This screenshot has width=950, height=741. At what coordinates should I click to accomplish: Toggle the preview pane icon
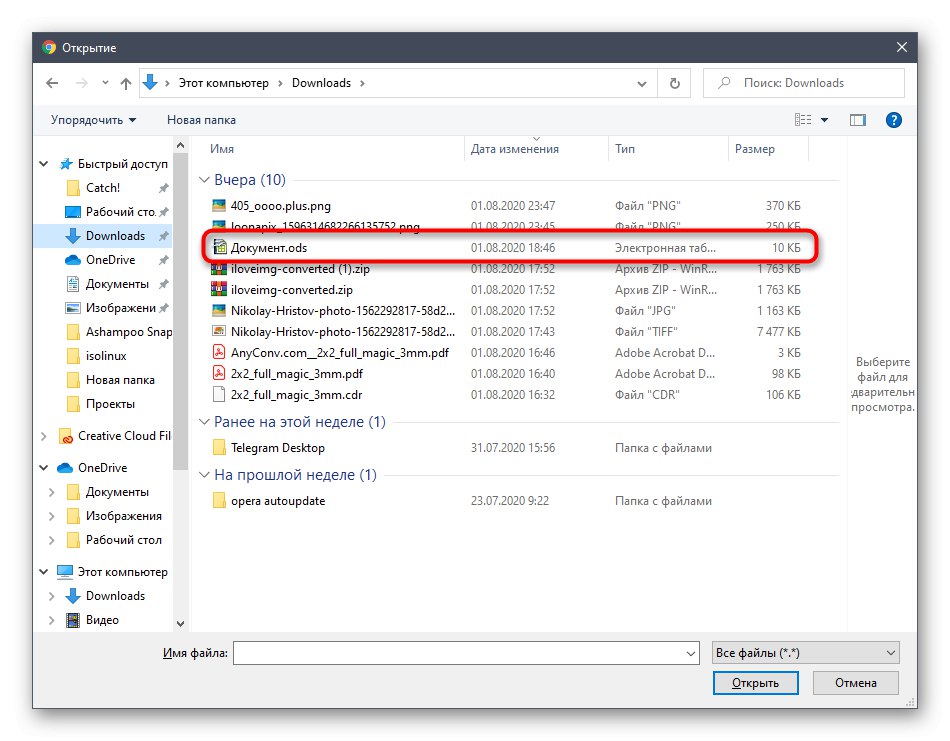point(857,120)
